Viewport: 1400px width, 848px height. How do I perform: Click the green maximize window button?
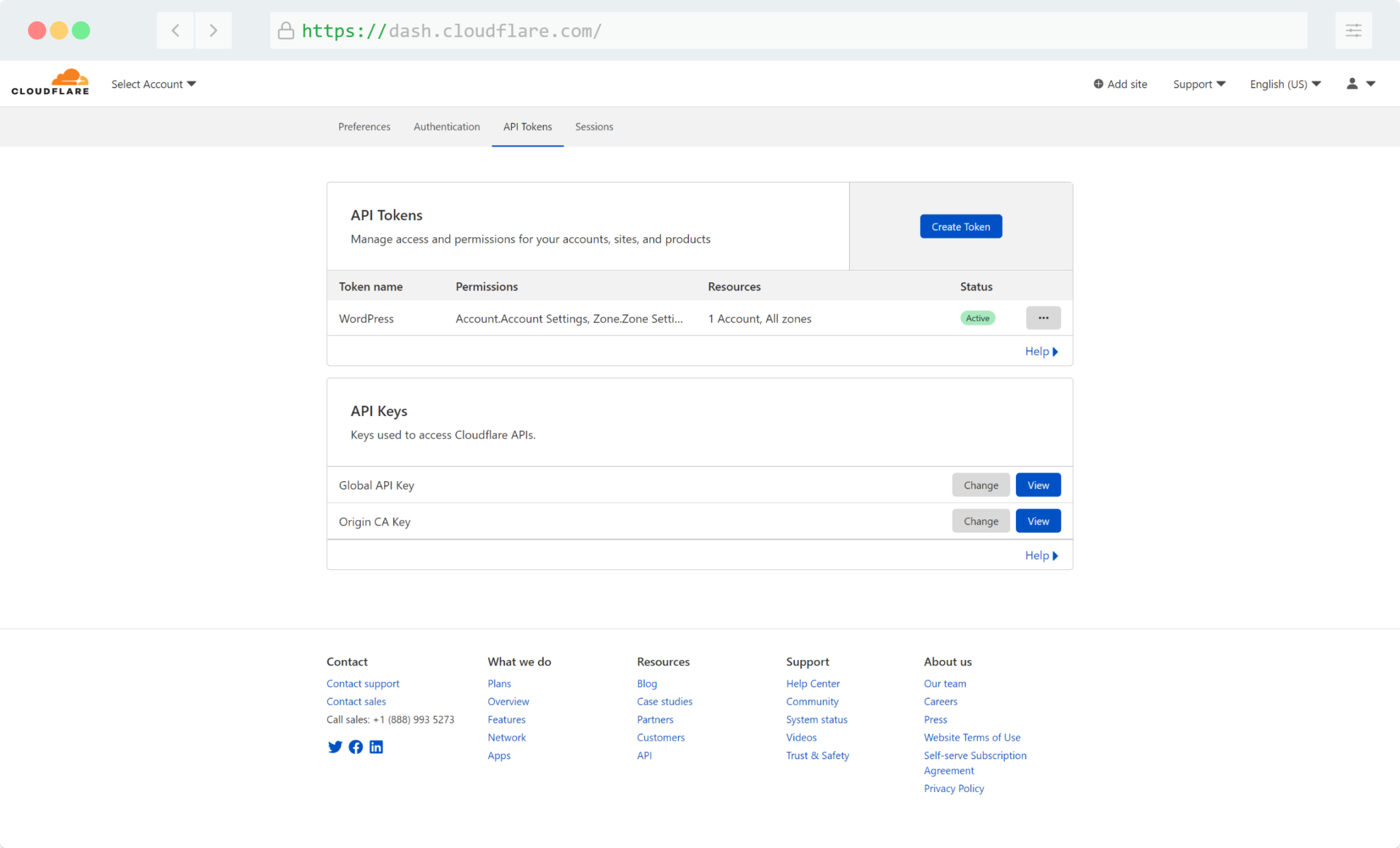(81, 31)
